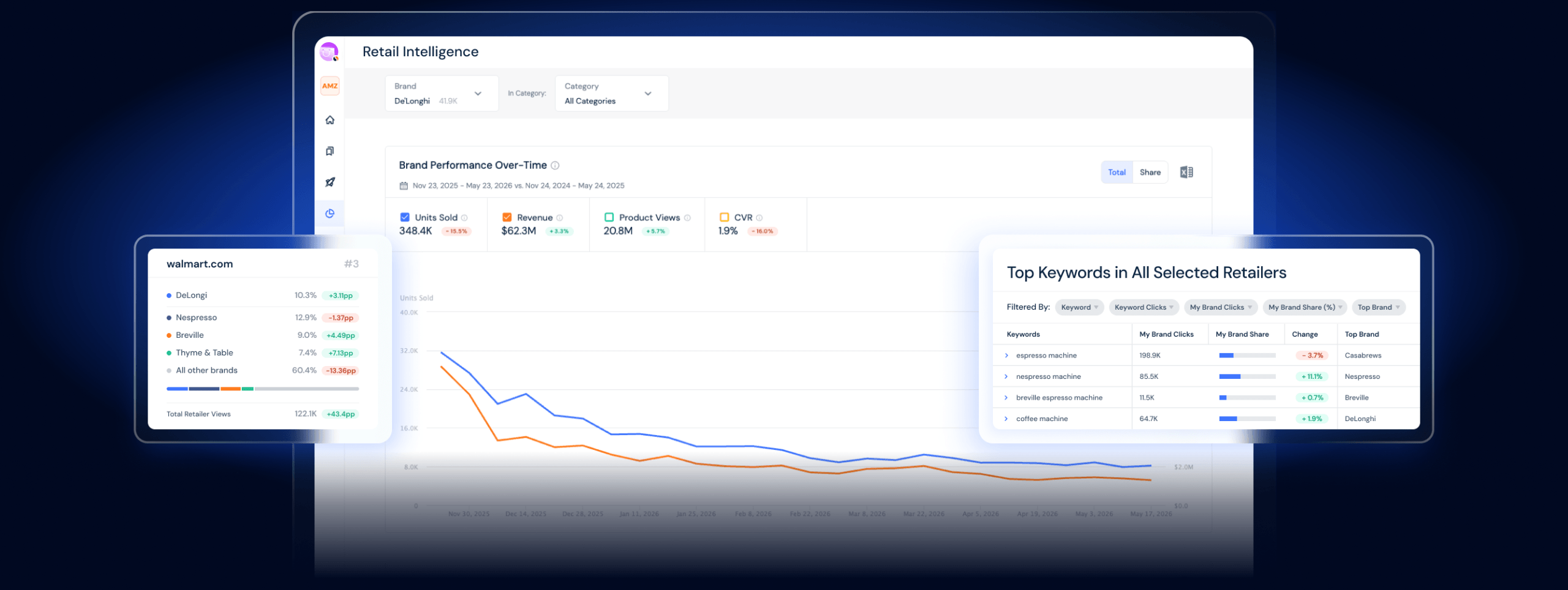
Task: Click the Breville row in walmart.com card
Action: [x=263, y=335]
